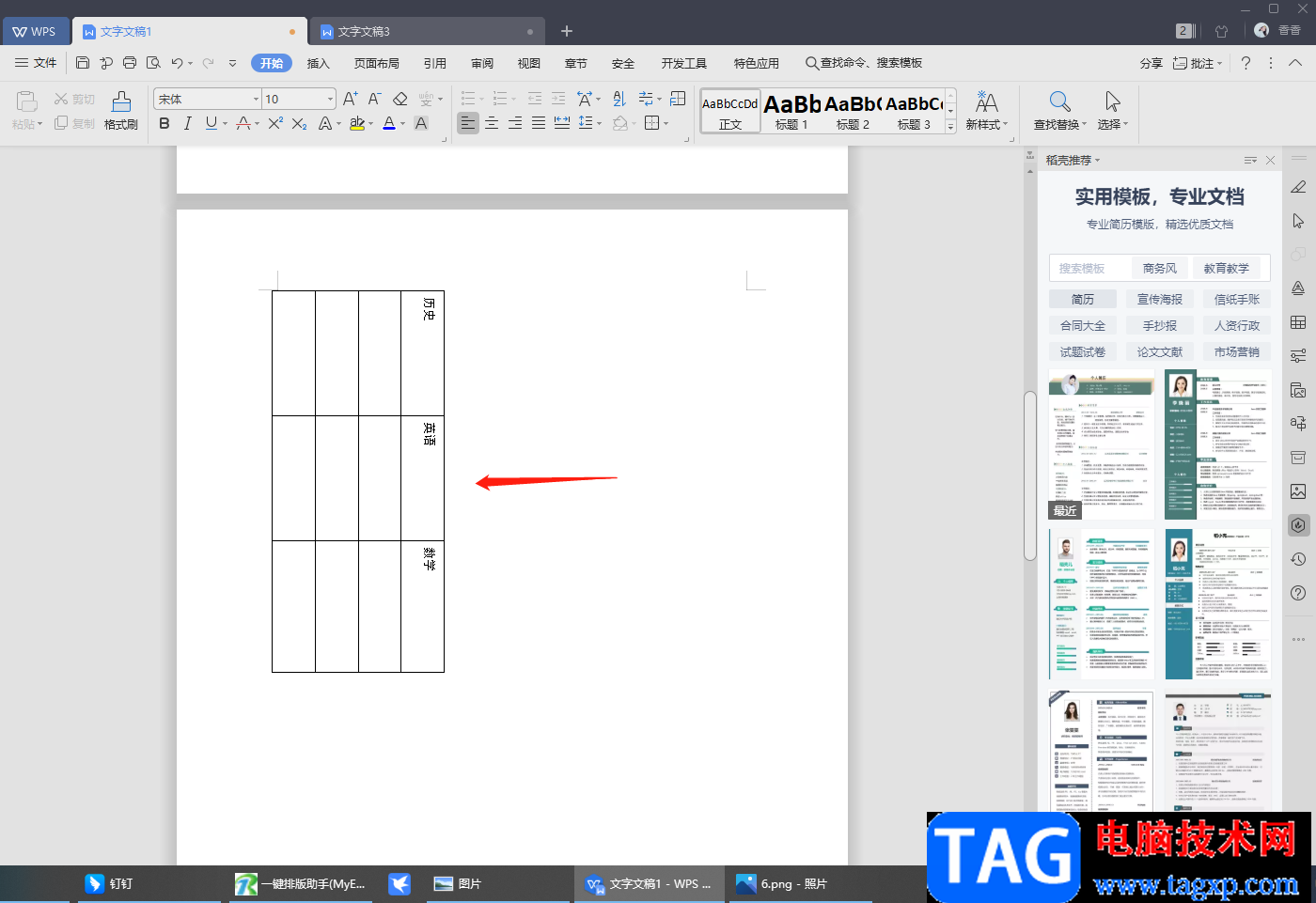1316x903 pixels.
Task: Click history clock icon in right sidebar
Action: coord(1298,559)
